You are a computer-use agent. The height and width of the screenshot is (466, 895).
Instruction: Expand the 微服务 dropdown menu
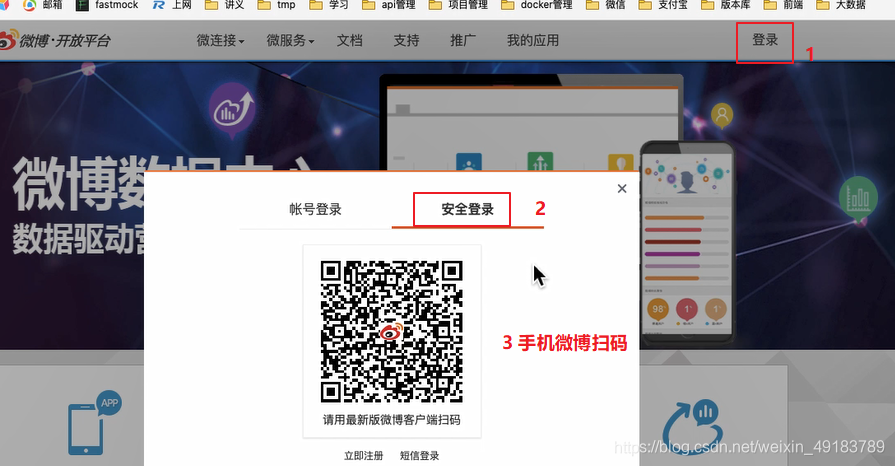click(290, 41)
